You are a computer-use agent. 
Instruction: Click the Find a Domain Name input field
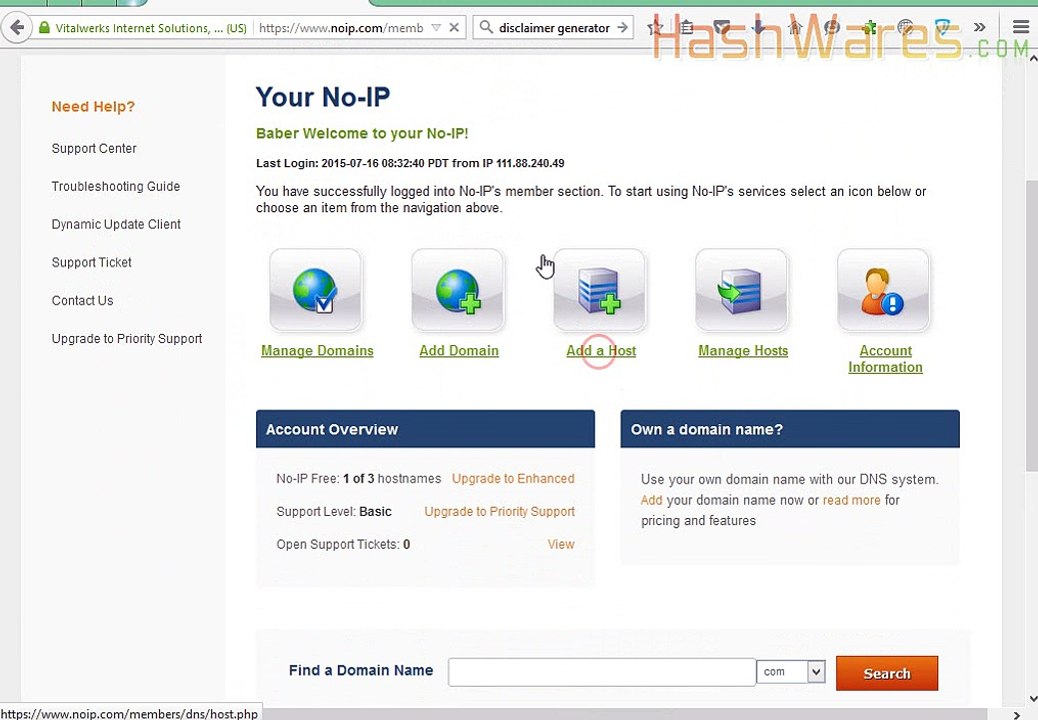click(x=602, y=672)
